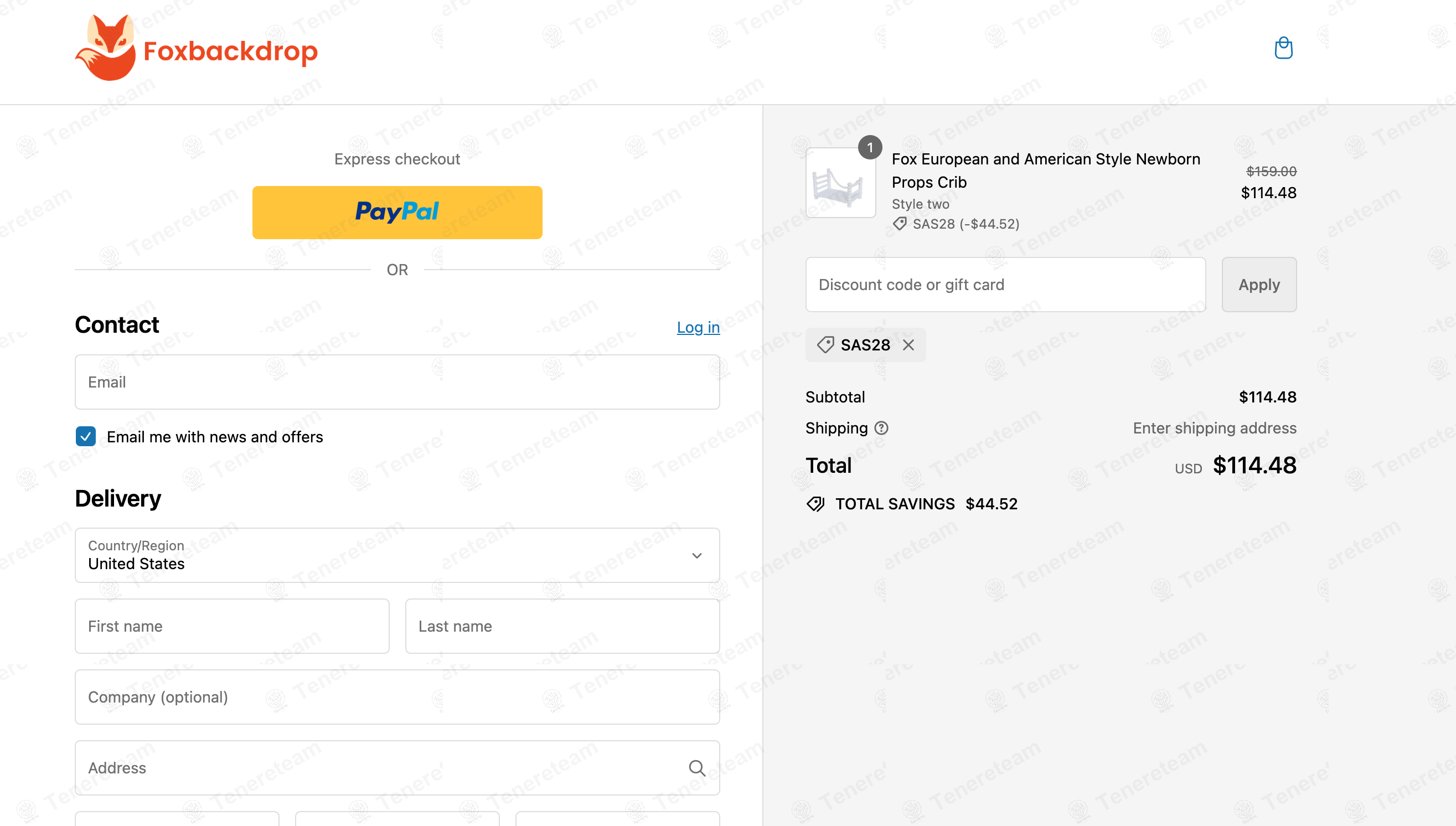The width and height of the screenshot is (1456, 826).
Task: Click the item quantity badge on crib
Action: click(870, 147)
